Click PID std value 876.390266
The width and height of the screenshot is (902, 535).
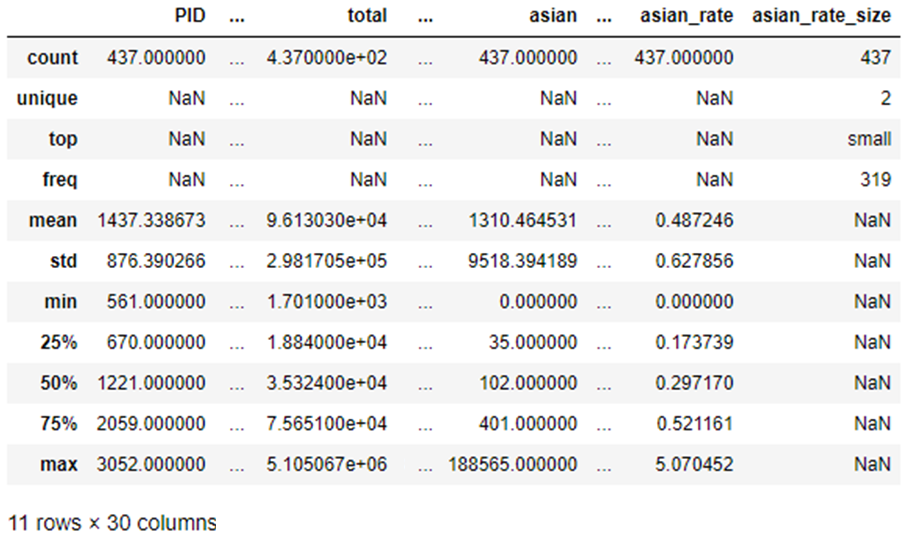tap(156, 261)
